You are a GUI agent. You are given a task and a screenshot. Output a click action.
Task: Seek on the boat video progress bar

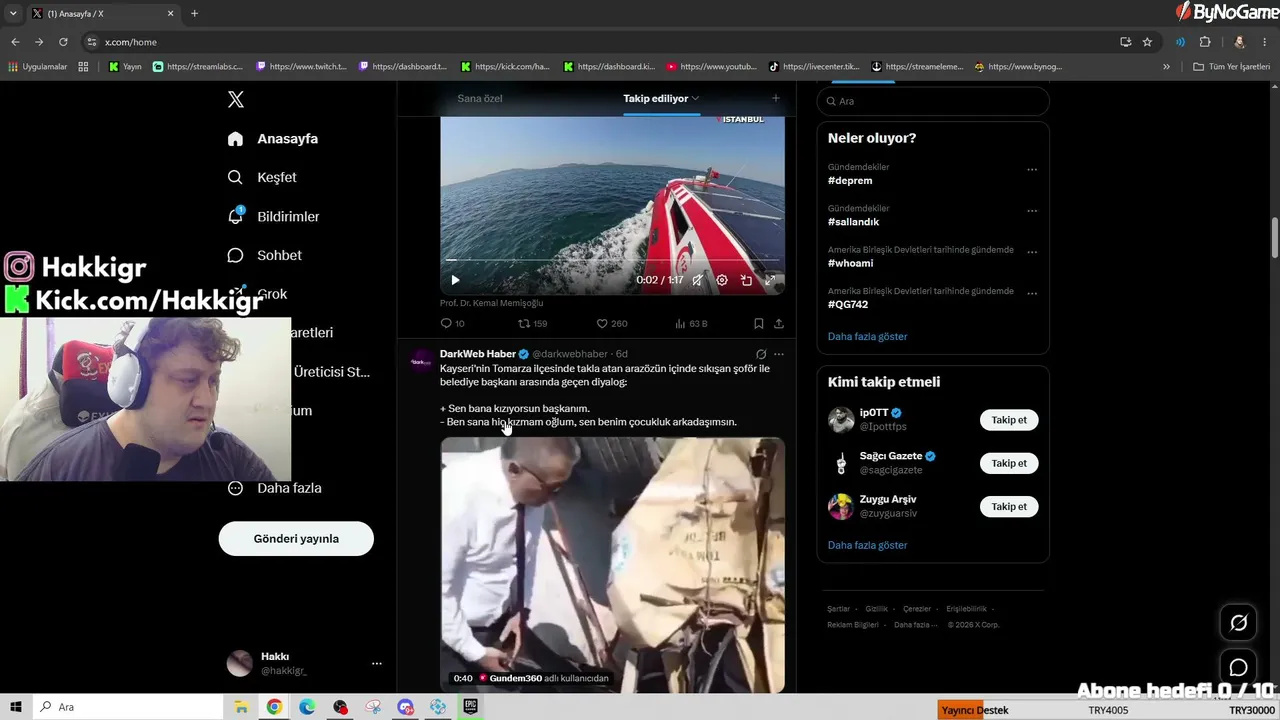pyautogui.click(x=612, y=260)
